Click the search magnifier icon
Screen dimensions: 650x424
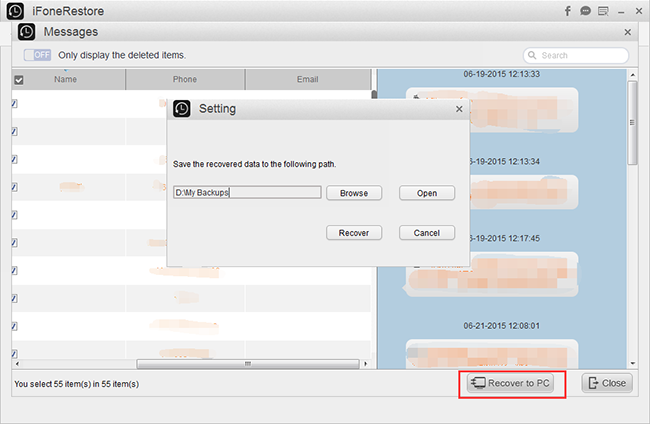point(532,55)
